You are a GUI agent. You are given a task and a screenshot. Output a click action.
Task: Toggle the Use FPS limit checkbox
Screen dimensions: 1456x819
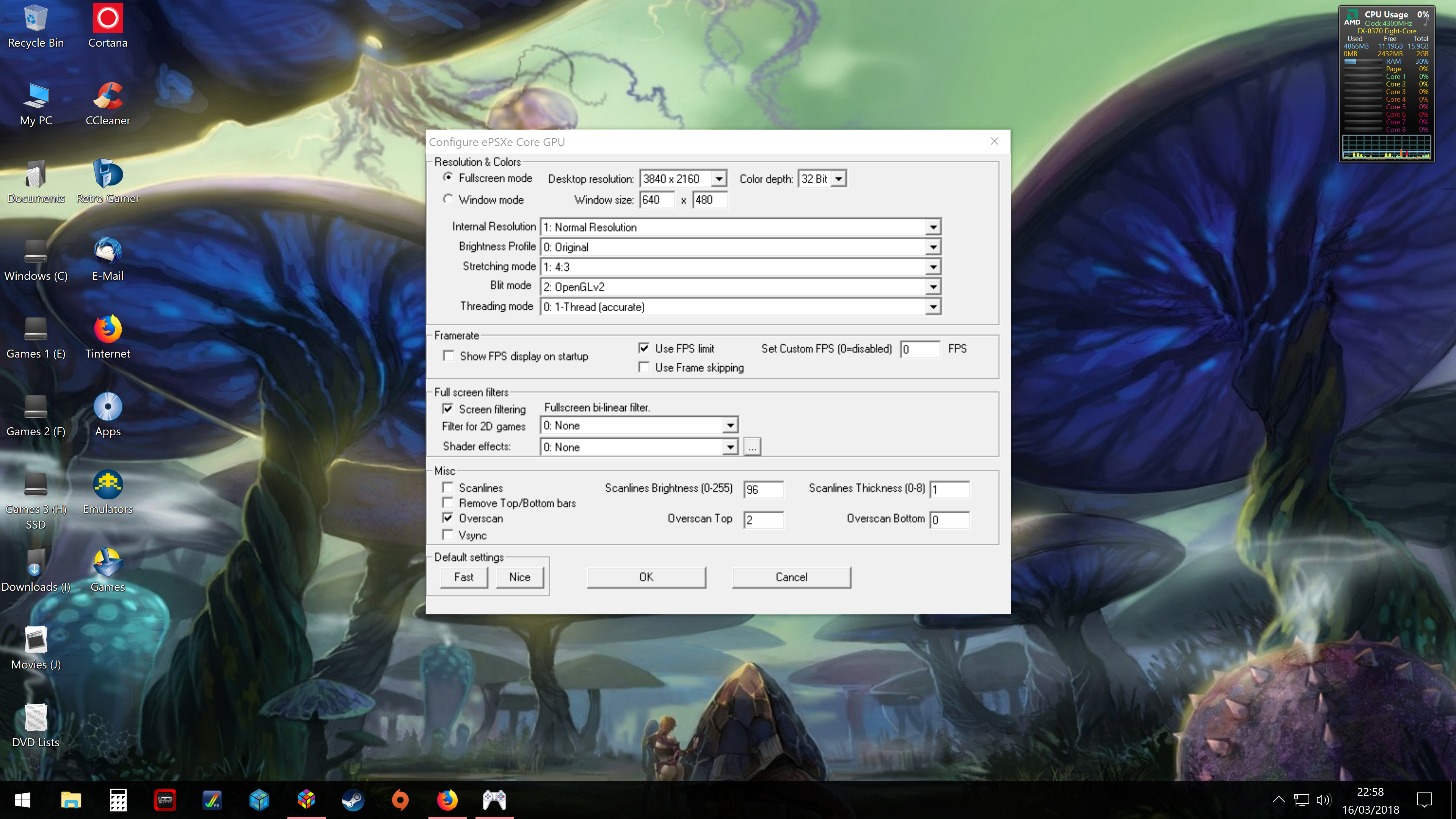pyautogui.click(x=644, y=348)
